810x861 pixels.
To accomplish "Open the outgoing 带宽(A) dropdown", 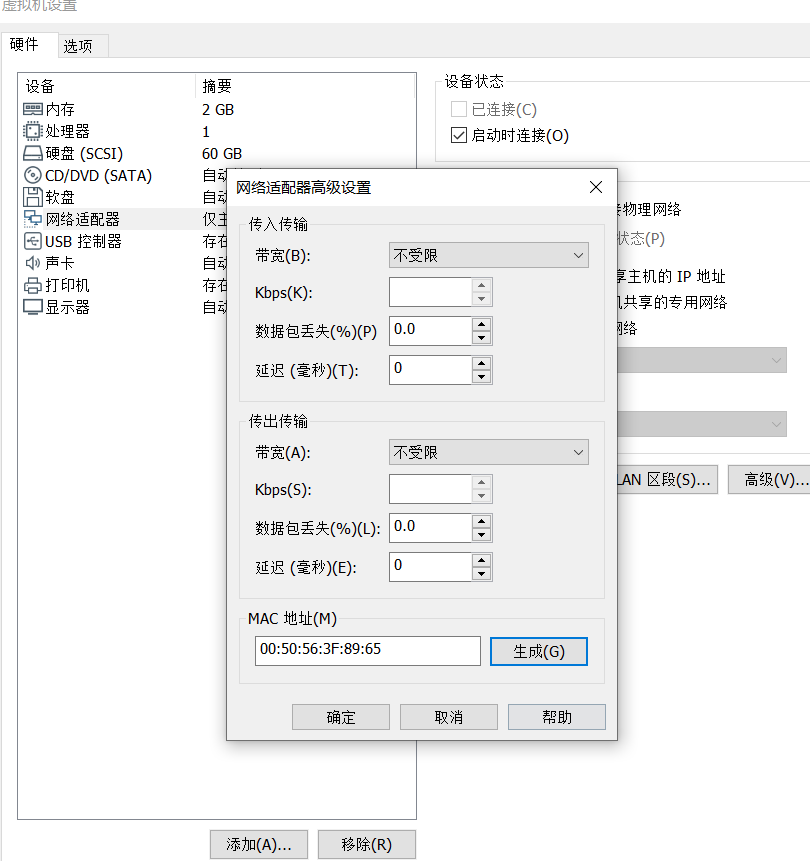I will [x=489, y=452].
